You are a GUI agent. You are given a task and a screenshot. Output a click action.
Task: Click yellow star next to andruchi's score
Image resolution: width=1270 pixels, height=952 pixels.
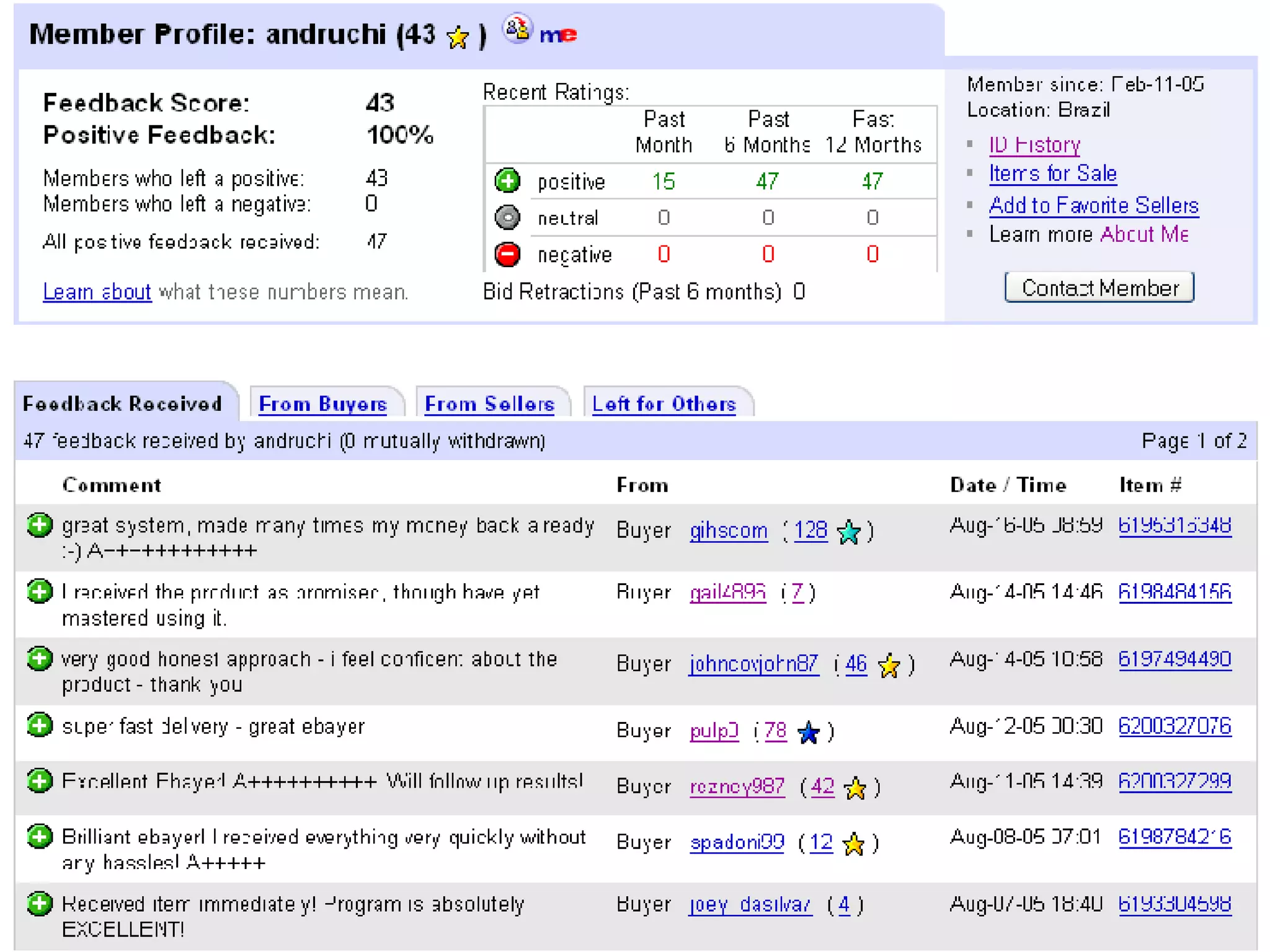[458, 38]
